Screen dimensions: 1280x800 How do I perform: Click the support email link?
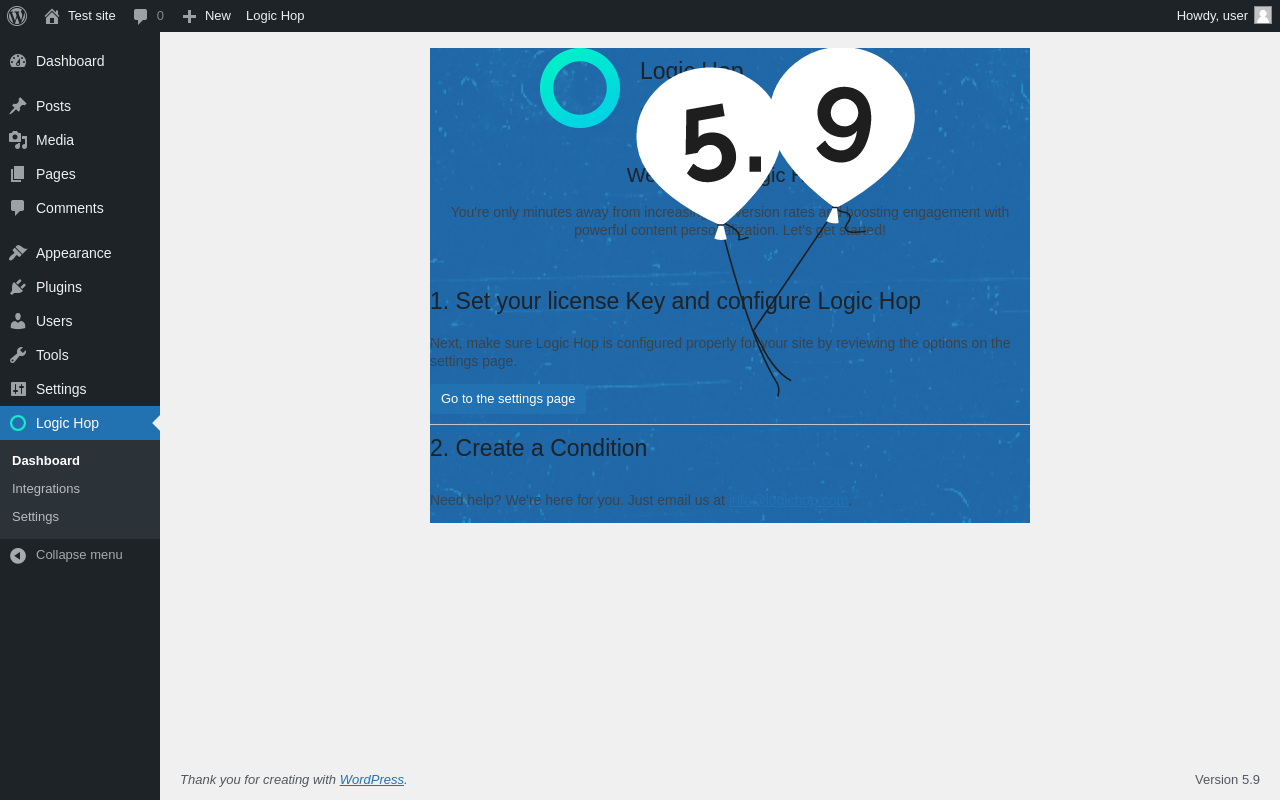(x=788, y=500)
